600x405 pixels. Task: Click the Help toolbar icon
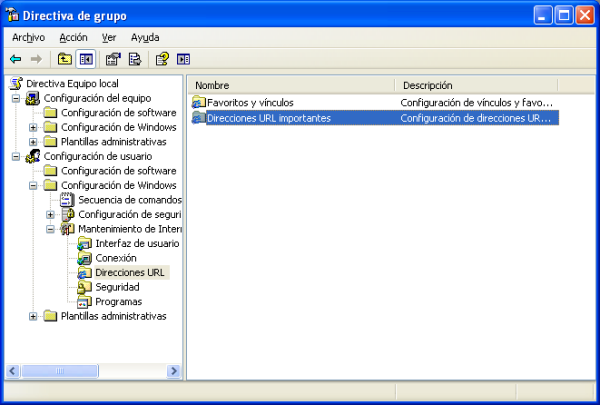click(162, 59)
